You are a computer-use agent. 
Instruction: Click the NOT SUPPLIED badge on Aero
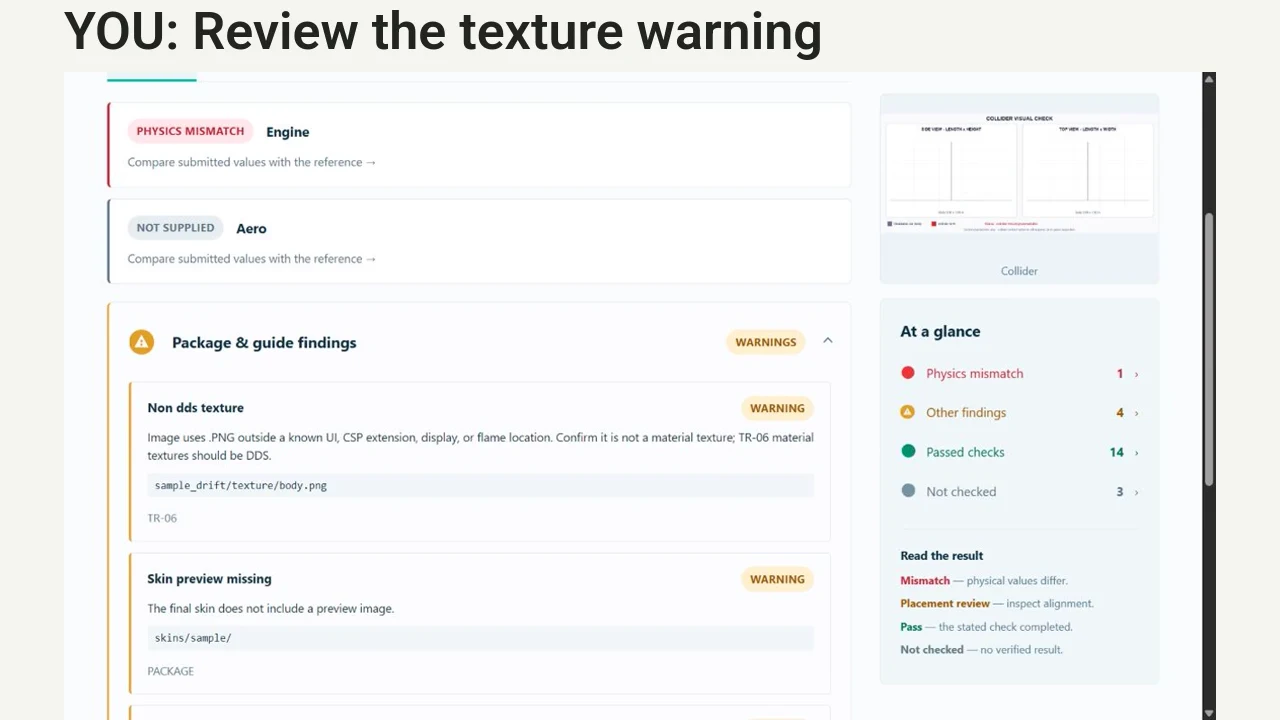[x=175, y=228]
